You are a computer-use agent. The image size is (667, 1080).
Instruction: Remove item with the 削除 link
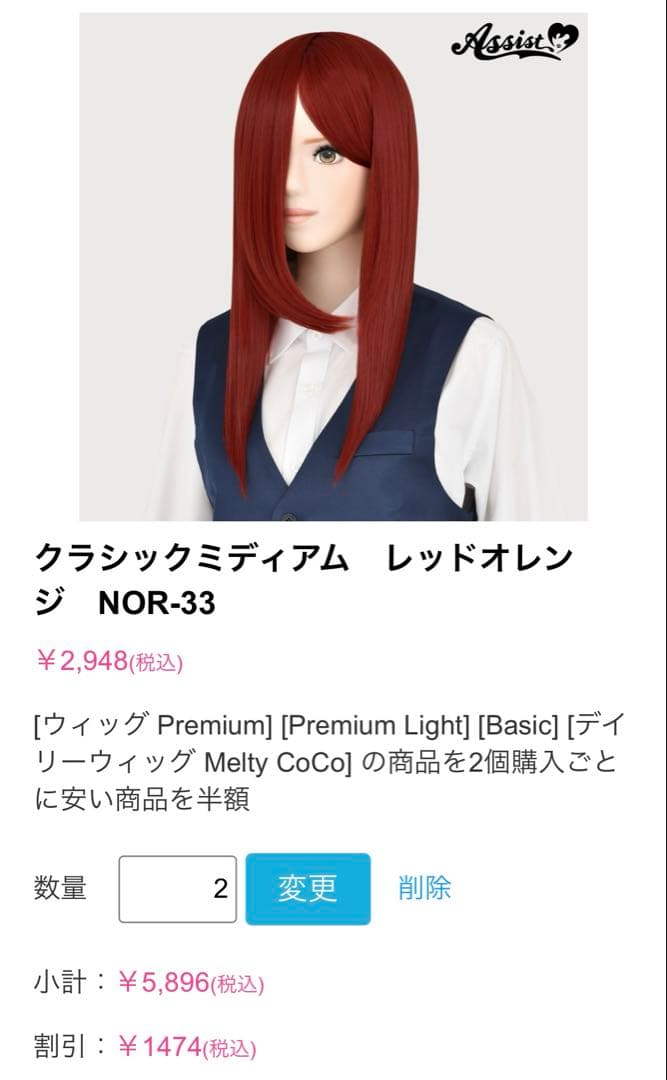coord(424,888)
